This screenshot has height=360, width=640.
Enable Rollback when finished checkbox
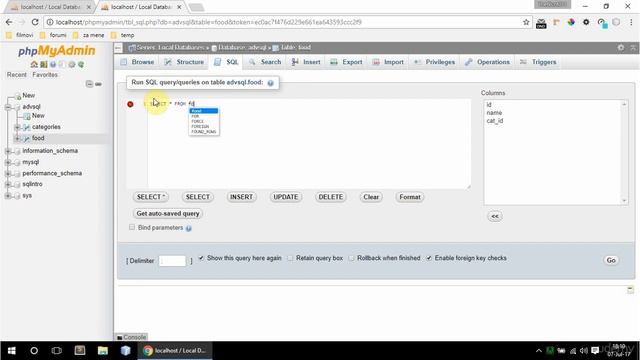click(351, 258)
